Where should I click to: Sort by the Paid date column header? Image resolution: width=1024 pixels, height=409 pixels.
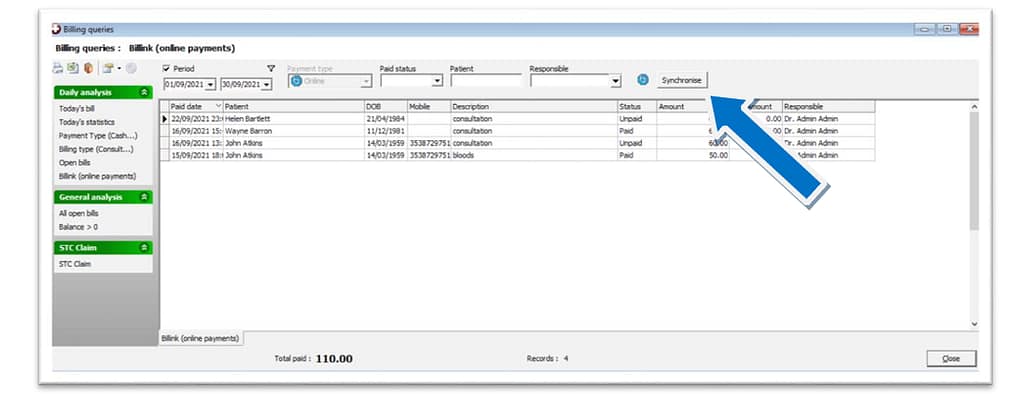[190, 105]
